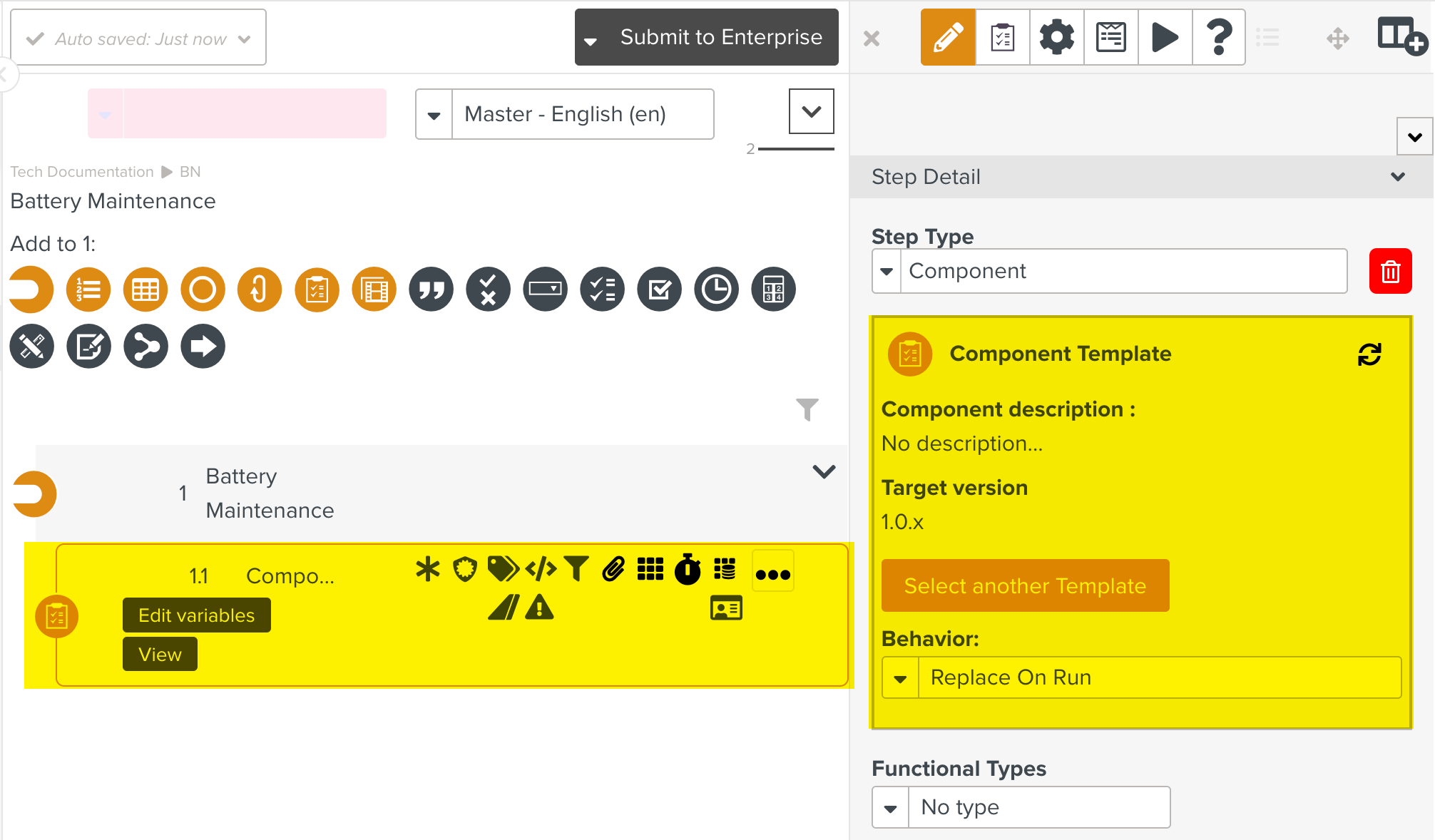Click the stopwatch icon on step 1.1
The width and height of the screenshot is (1435, 840).
coord(688,570)
